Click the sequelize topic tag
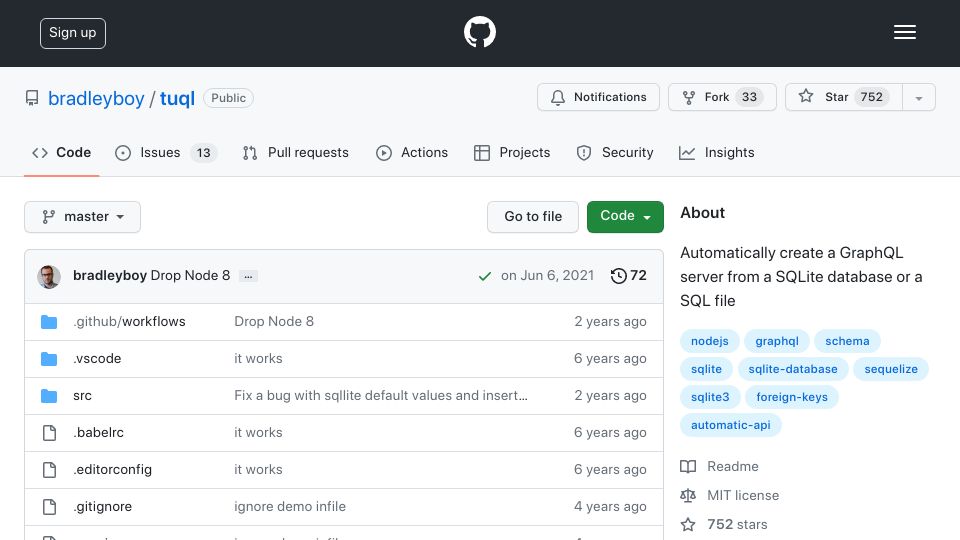This screenshot has width=960, height=540. click(x=891, y=369)
